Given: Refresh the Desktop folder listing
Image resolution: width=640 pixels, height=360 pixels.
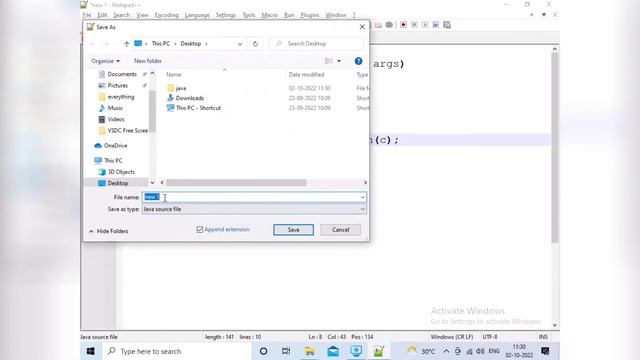Looking at the screenshot, I should (x=256, y=44).
